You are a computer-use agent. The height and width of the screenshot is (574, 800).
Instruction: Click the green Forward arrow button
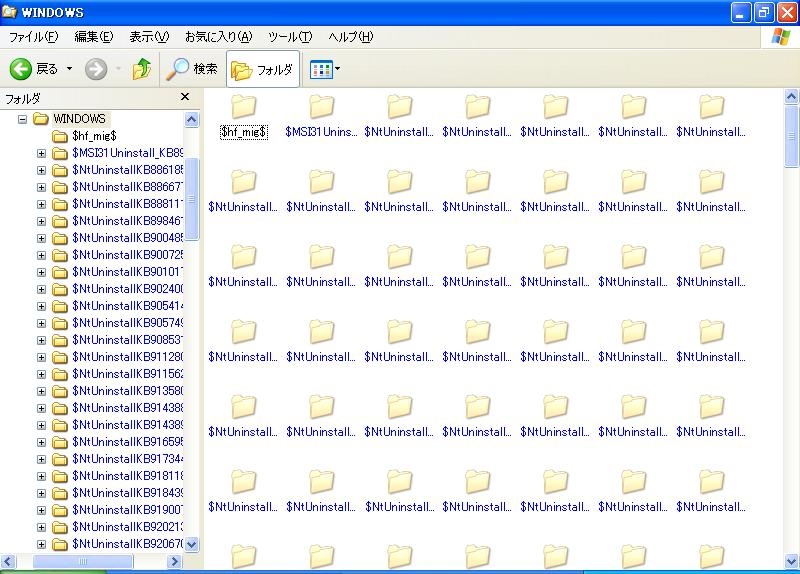(96, 69)
